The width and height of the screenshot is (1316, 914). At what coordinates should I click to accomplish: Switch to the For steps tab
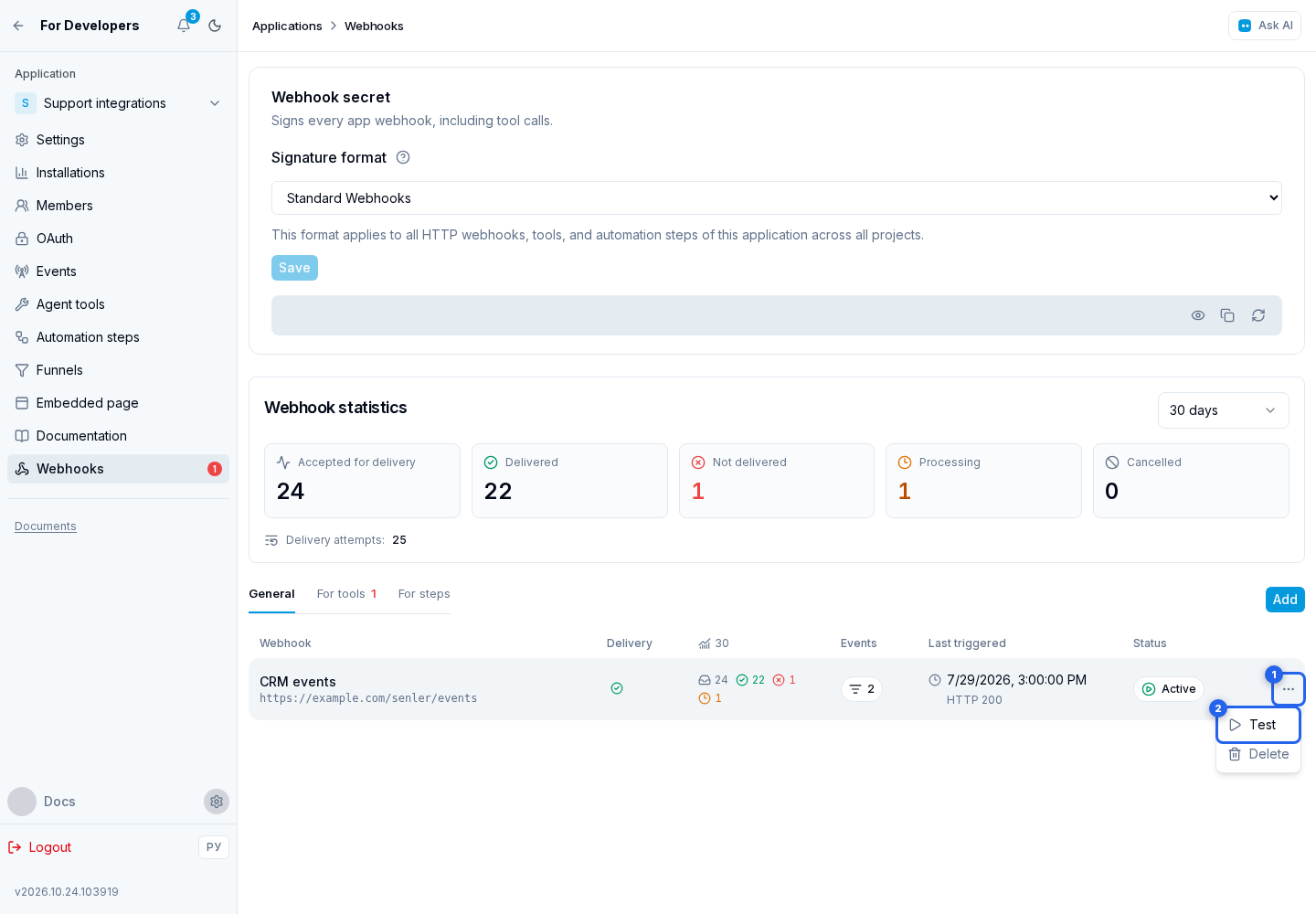424,594
